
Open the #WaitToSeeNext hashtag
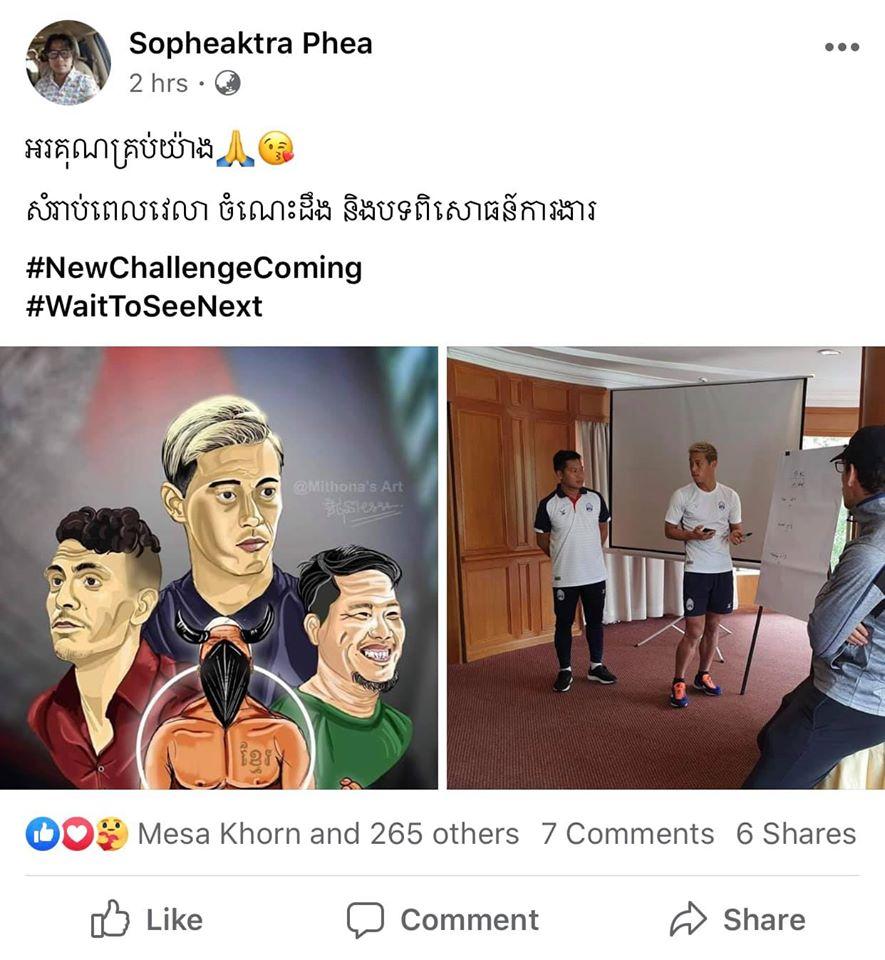[144, 306]
